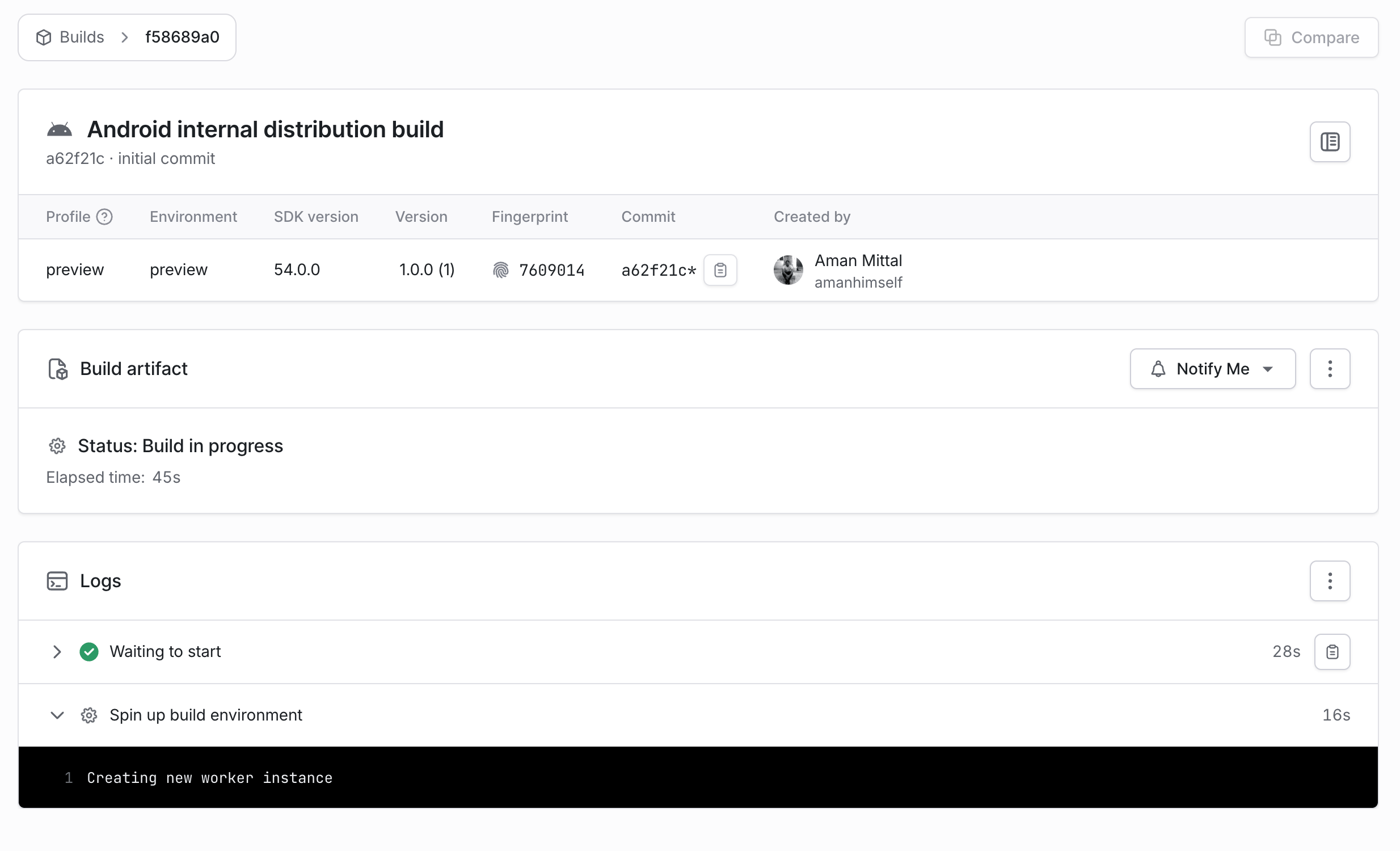Open the build details sidebar panel icon
1400x851 pixels.
(x=1330, y=142)
